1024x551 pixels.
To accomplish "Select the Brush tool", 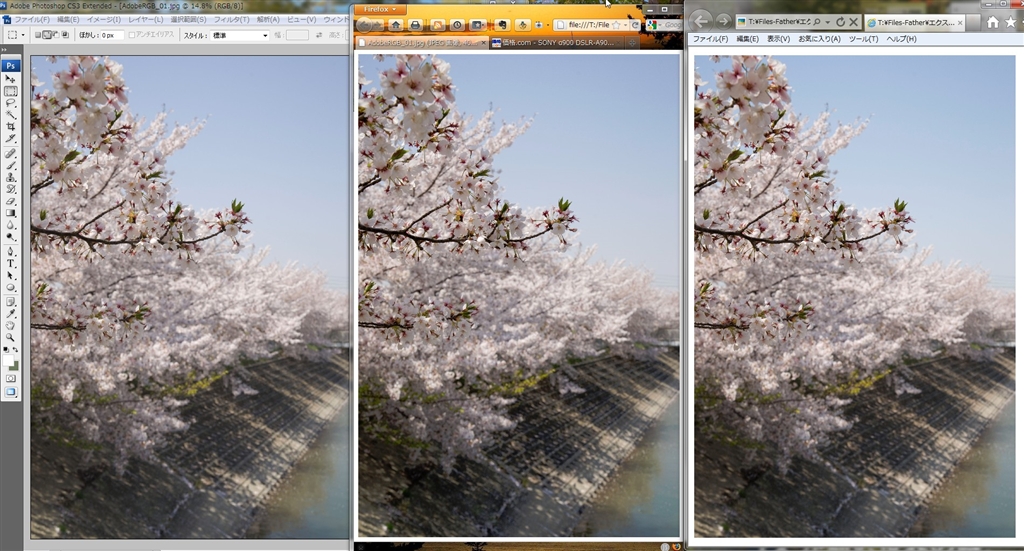I will coord(10,165).
